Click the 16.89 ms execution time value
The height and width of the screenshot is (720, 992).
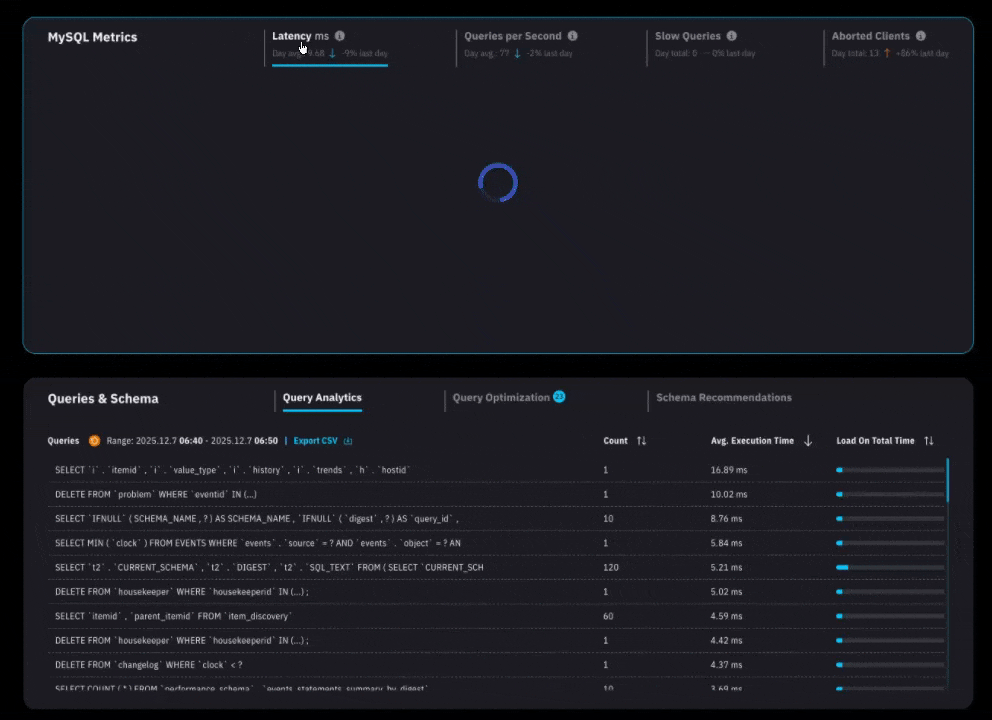729,470
